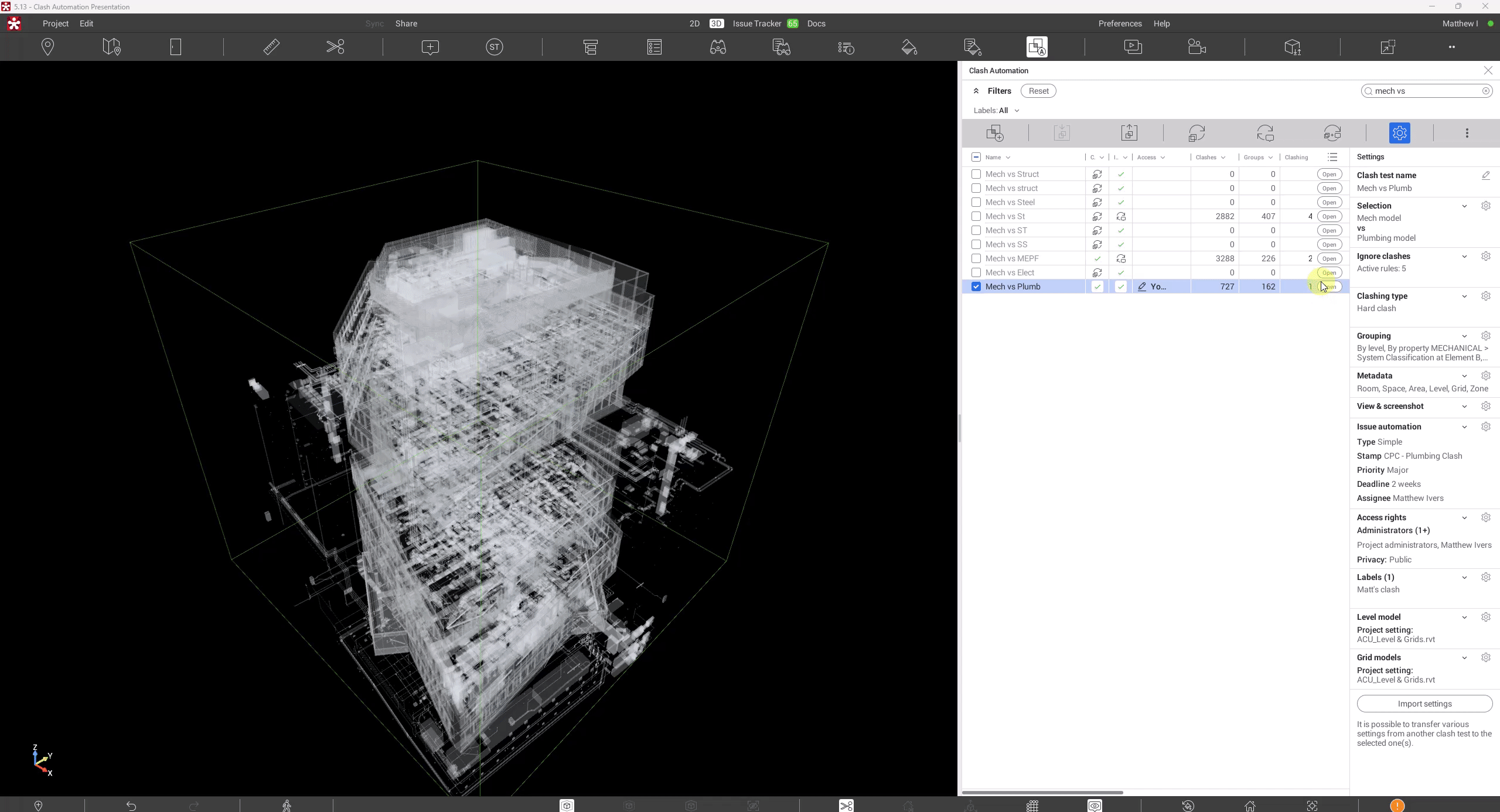Image resolution: width=1500 pixels, height=812 pixels.
Task: Activate the scissors section cut tool
Action: 335,47
